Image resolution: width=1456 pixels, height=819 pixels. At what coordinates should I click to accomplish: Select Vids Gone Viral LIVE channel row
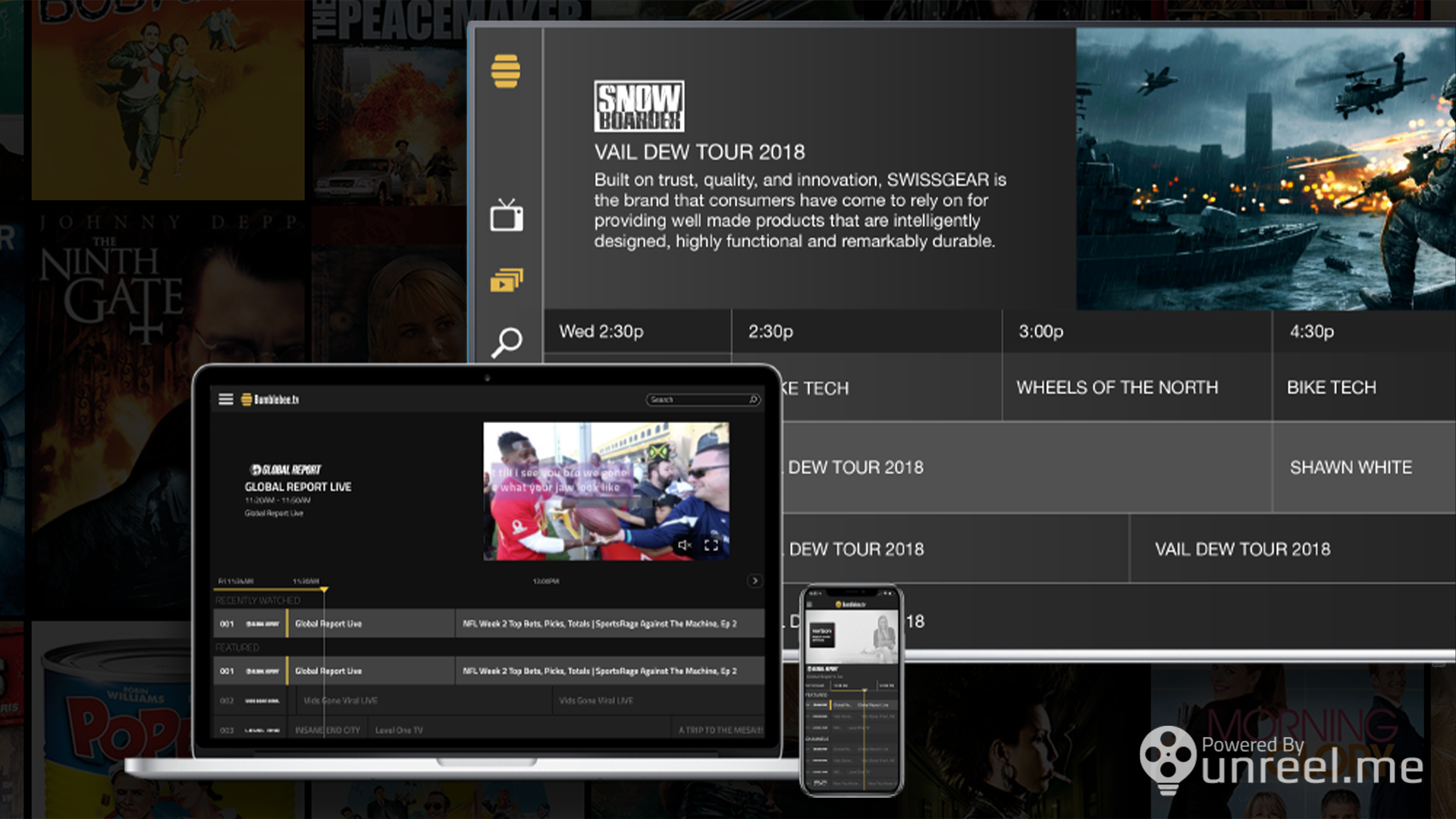pos(340,701)
